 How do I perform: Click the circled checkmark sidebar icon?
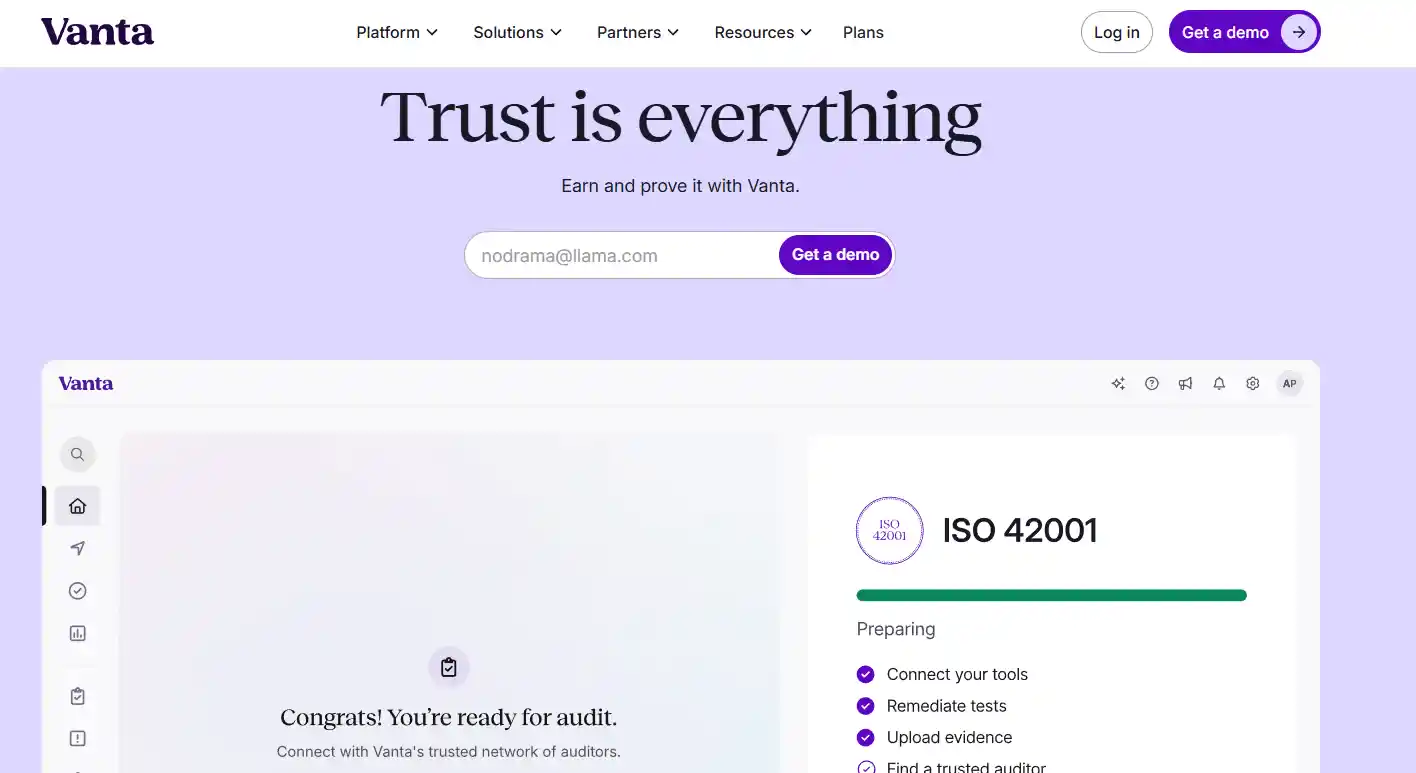[x=77, y=591]
